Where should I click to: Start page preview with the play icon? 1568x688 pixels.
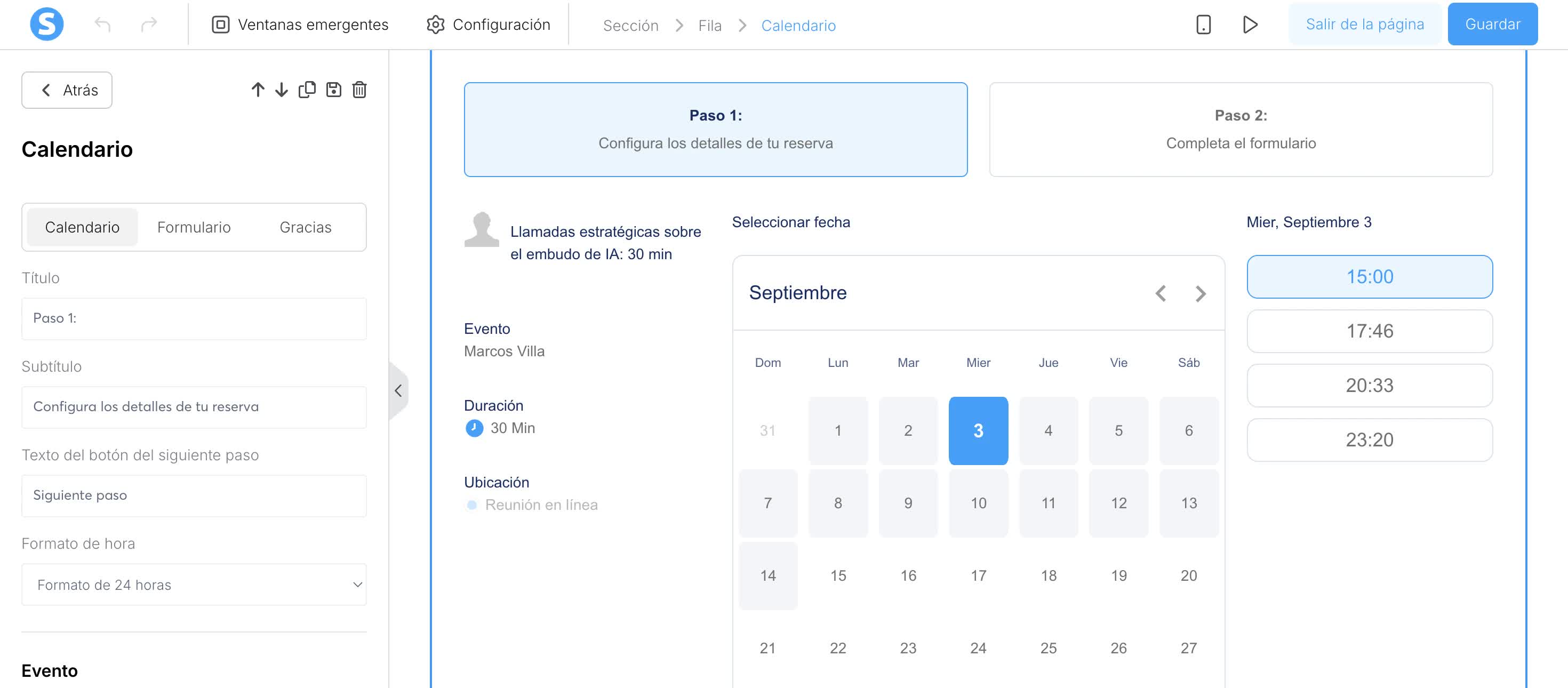[x=1251, y=25]
